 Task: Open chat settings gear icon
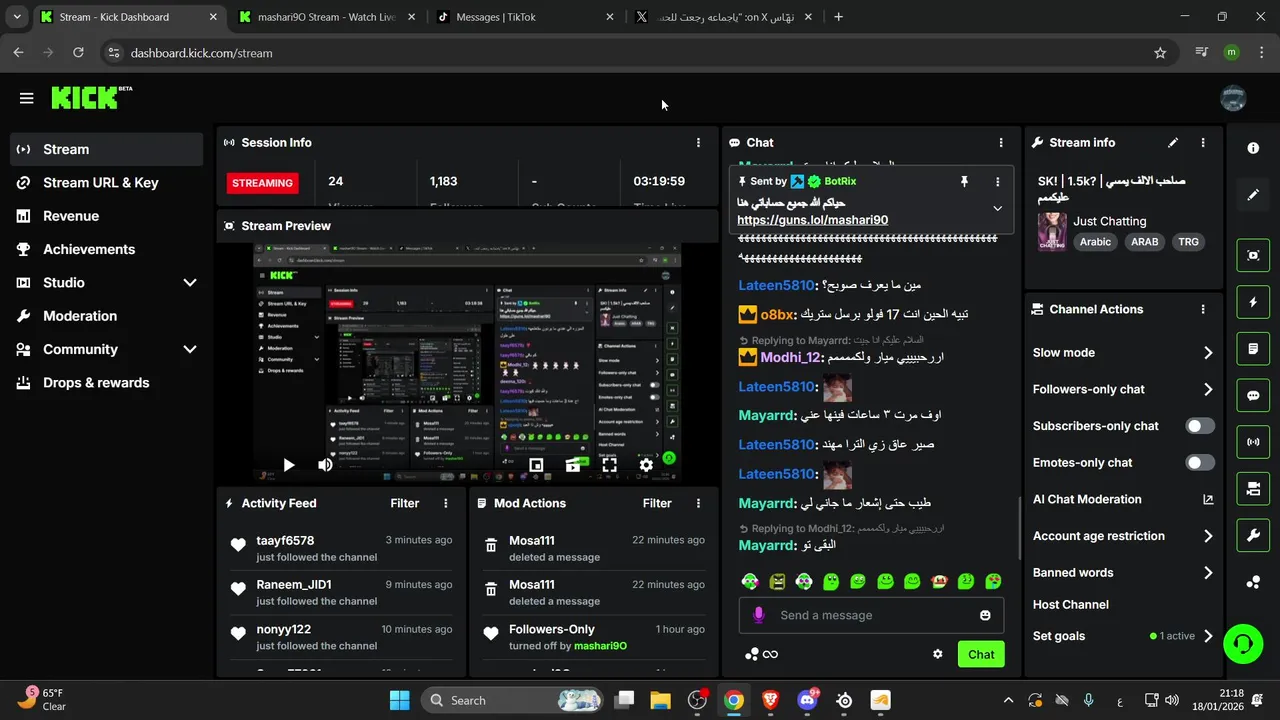(938, 654)
